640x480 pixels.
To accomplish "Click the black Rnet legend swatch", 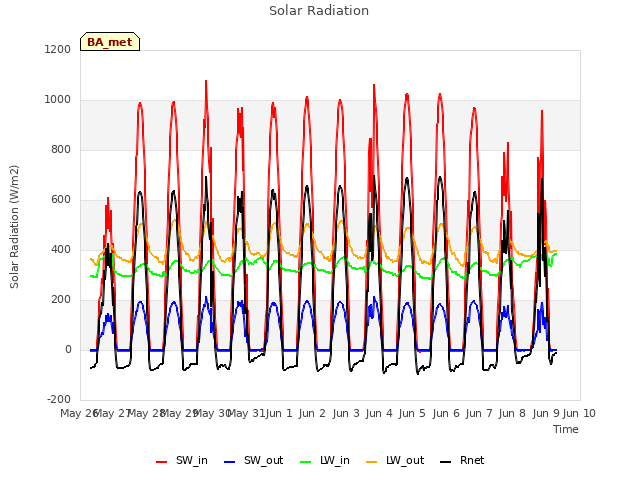I will pos(446,462).
